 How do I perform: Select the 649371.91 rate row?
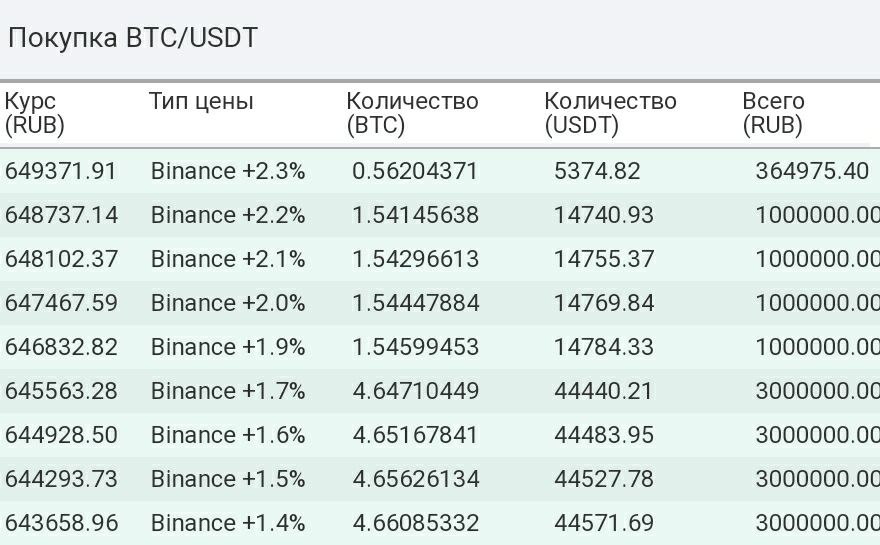pyautogui.click(x=440, y=171)
